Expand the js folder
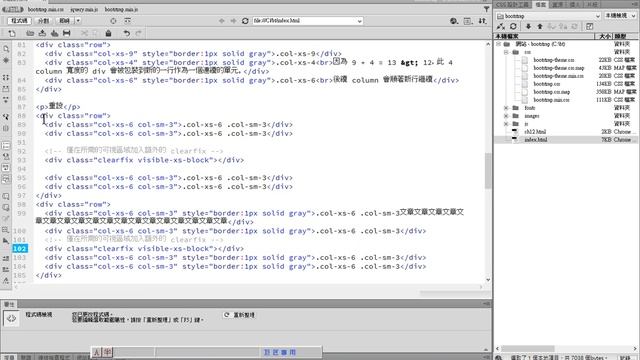 pos(506,124)
